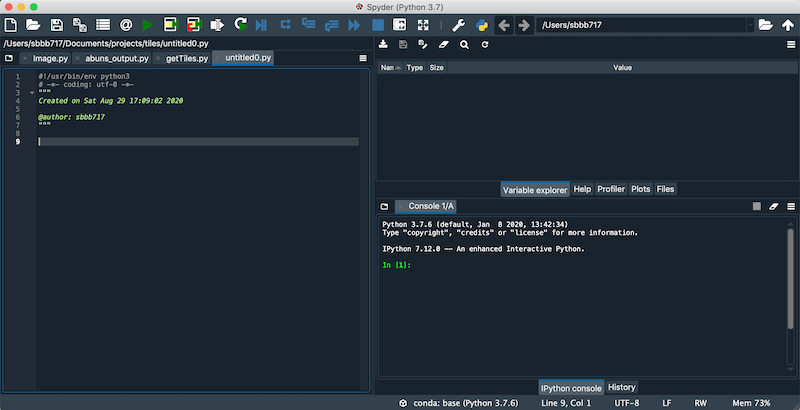800x410 pixels.
Task: Switch to the Image.py tab
Action: click(x=51, y=58)
